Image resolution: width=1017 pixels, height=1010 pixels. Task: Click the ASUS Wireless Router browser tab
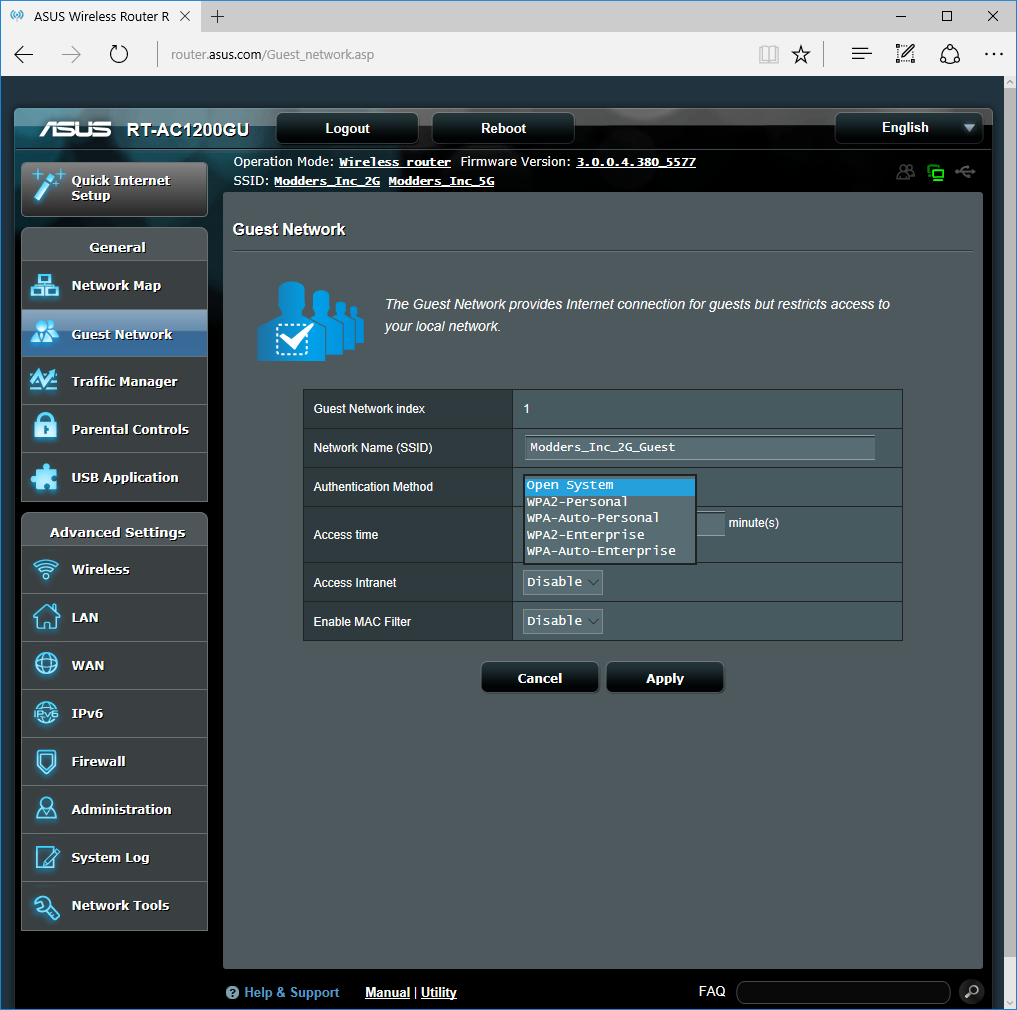click(x=101, y=16)
